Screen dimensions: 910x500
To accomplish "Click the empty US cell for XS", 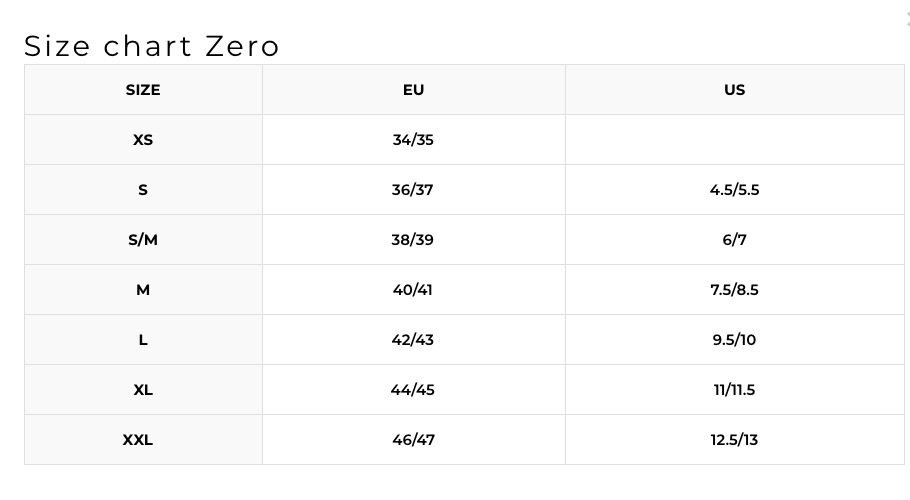I will tap(734, 140).
